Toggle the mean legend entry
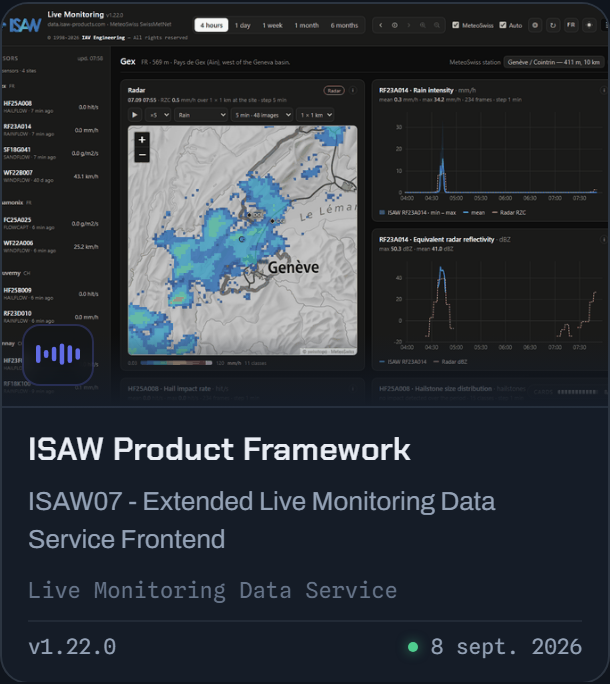Viewport: 610px width, 684px height. pyautogui.click(x=474, y=212)
